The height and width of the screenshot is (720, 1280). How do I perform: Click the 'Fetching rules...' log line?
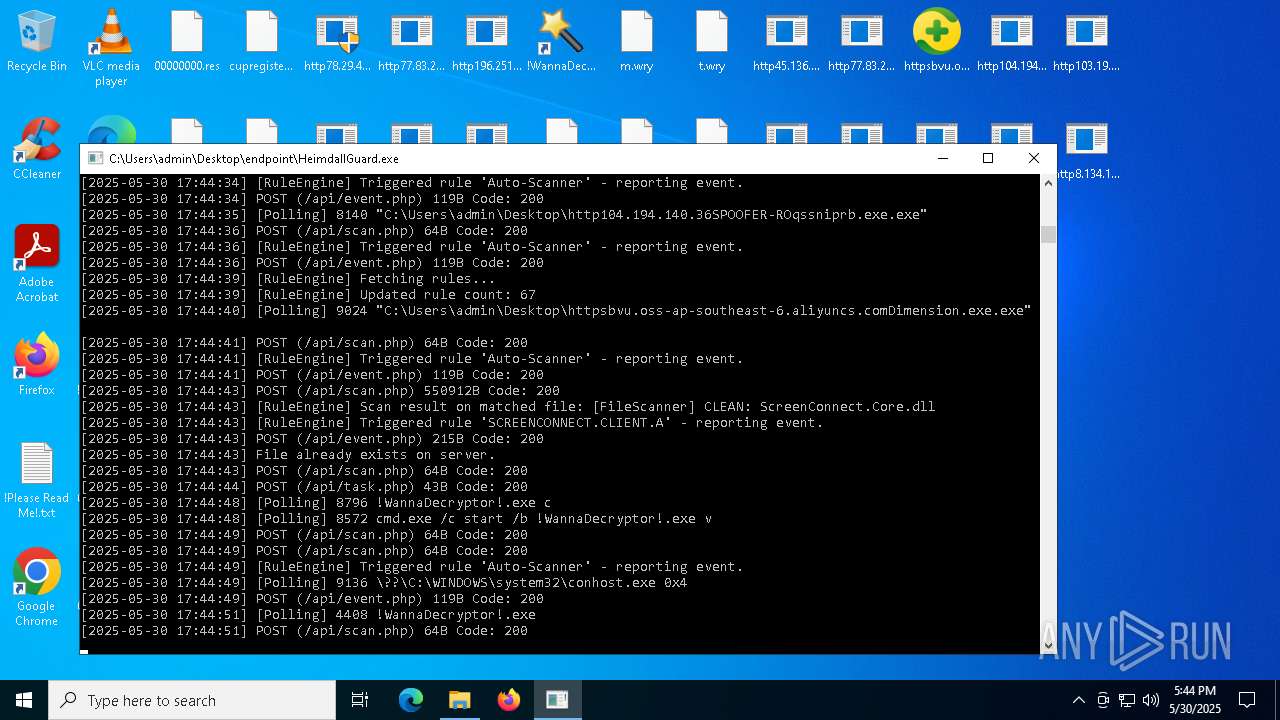(288, 279)
